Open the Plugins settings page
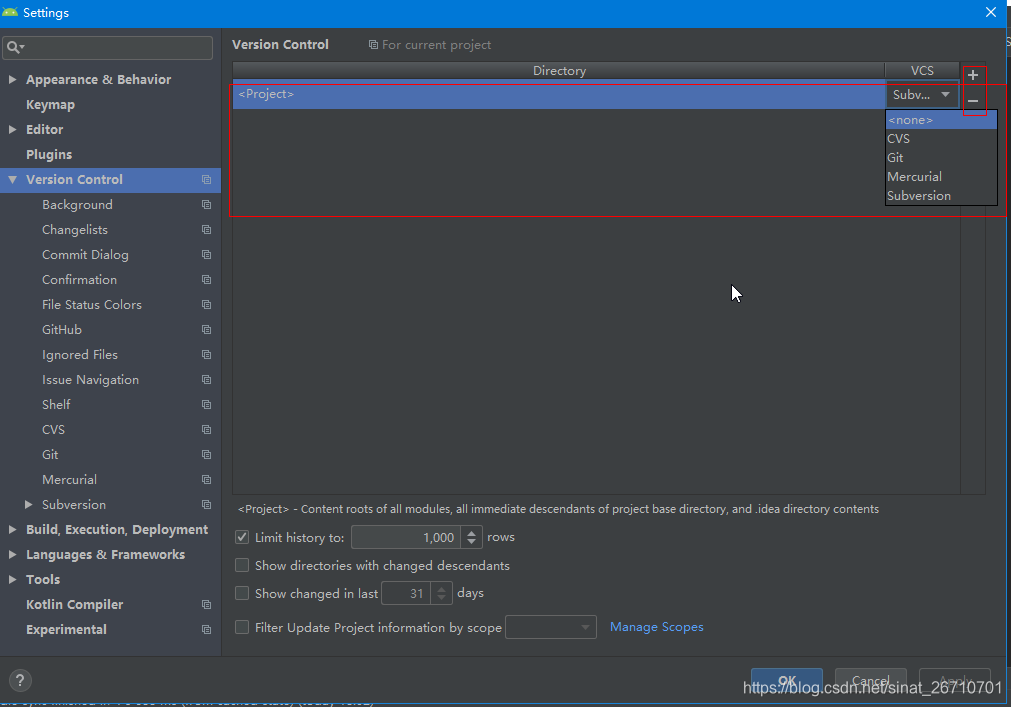Image resolution: width=1011 pixels, height=707 pixels. [x=49, y=155]
